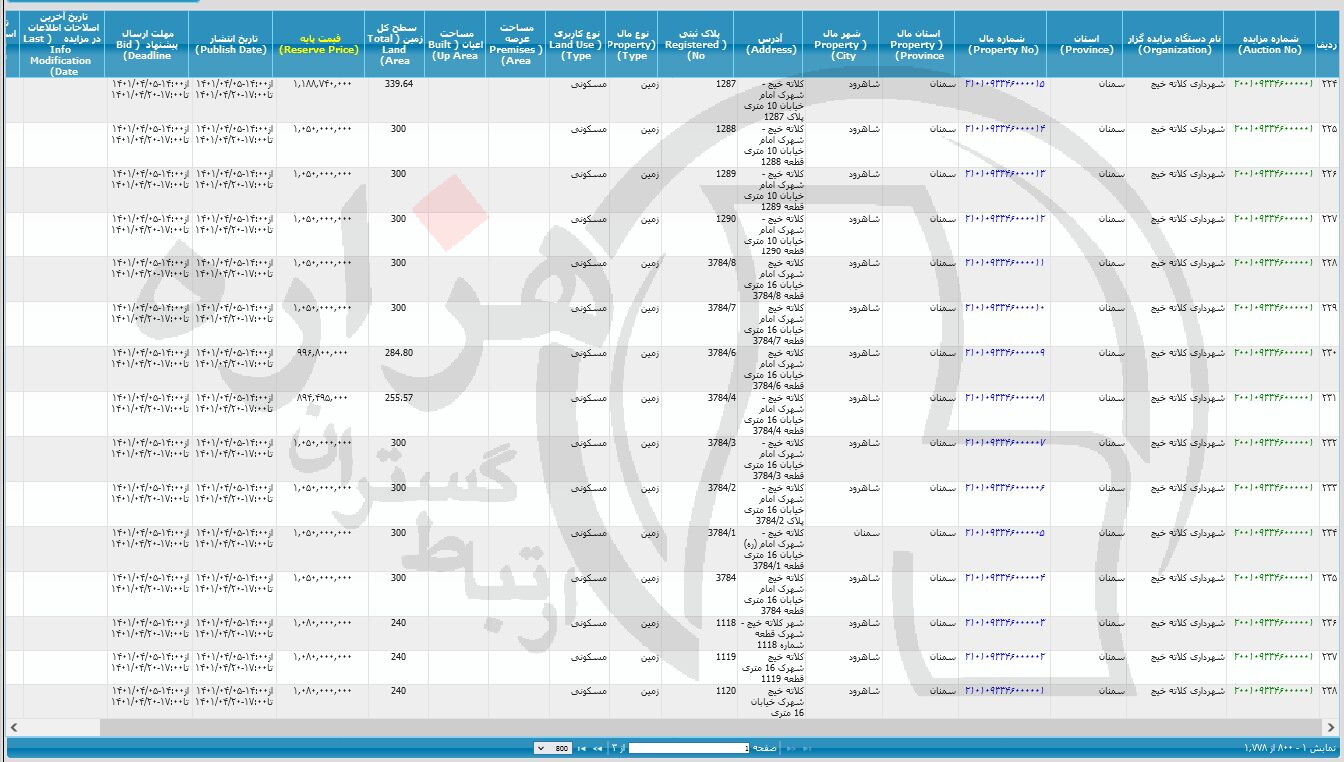The width and height of the screenshot is (1344, 762).
Task: Sort by Property City column header
Action: [x=840, y=44]
